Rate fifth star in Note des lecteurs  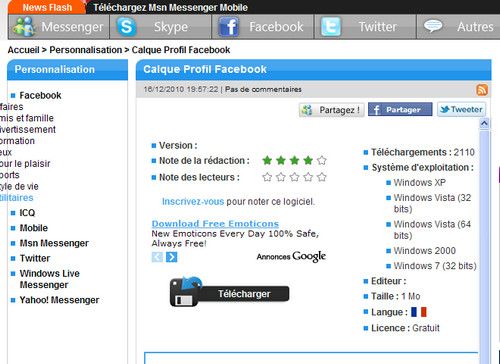322,177
